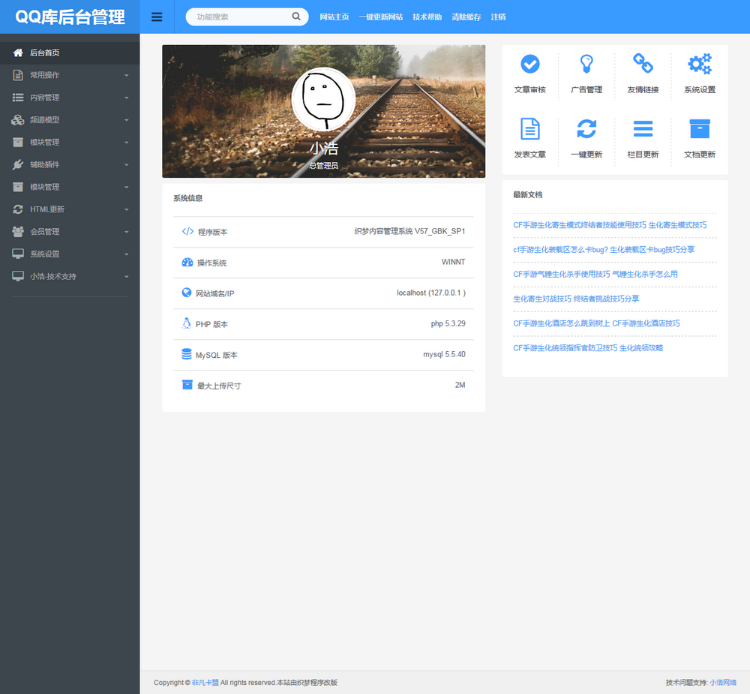Click the users icon next to 会员管理
Screen dimensions: 750x694
[18, 231]
